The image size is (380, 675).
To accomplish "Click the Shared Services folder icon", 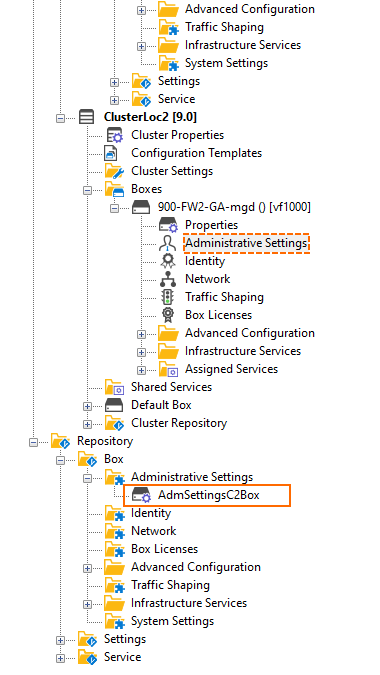I will point(114,387).
